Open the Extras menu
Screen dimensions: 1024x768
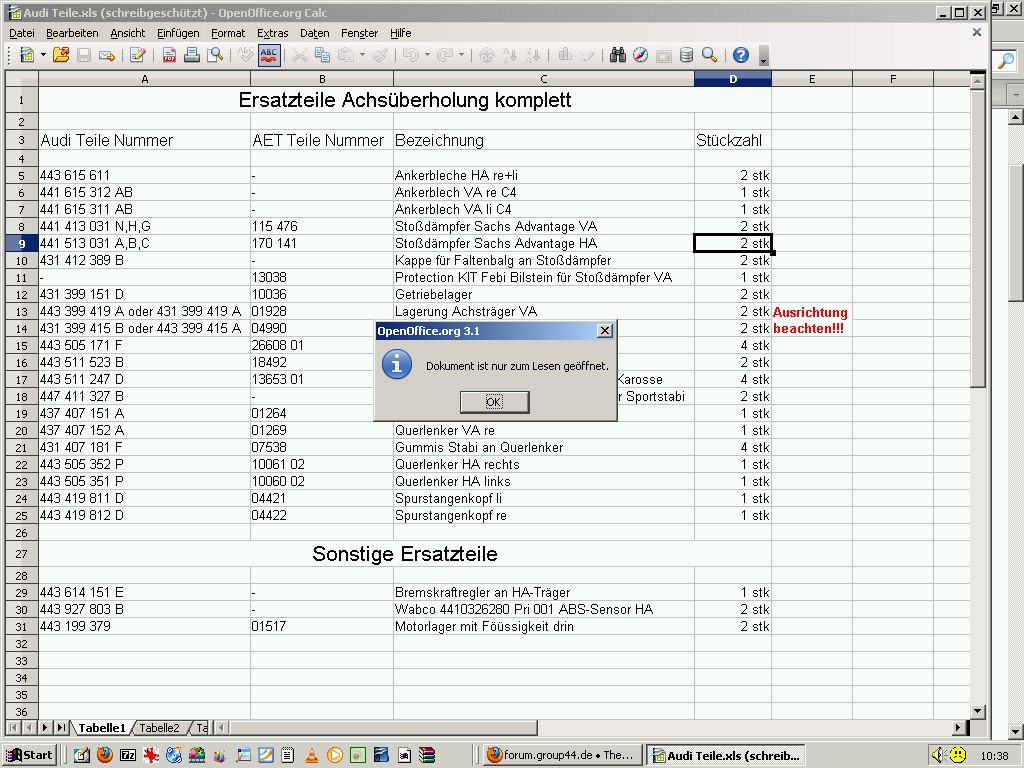point(272,33)
